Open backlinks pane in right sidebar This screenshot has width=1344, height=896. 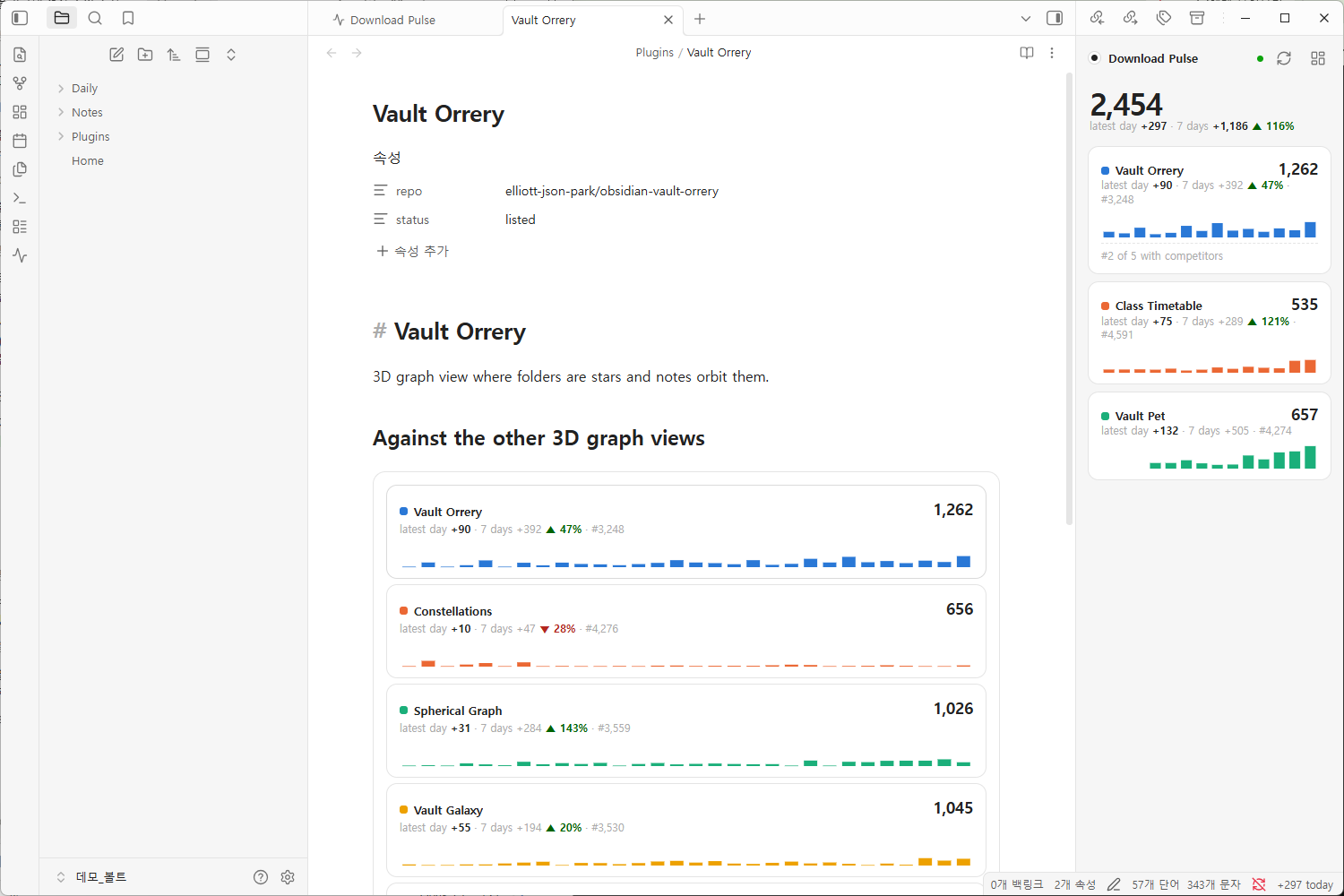click(1097, 18)
